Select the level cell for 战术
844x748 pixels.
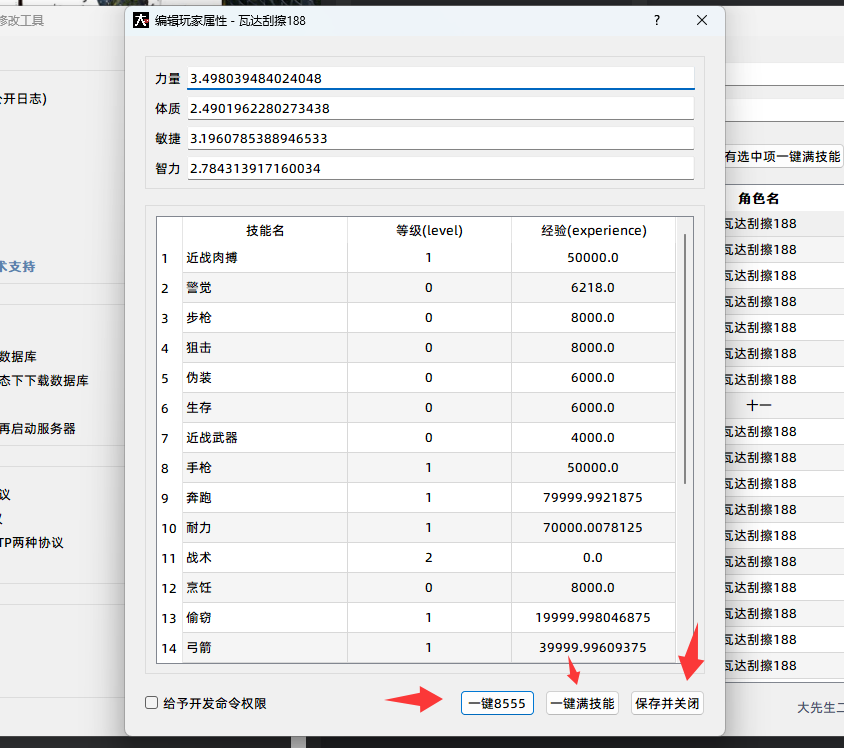(x=429, y=557)
